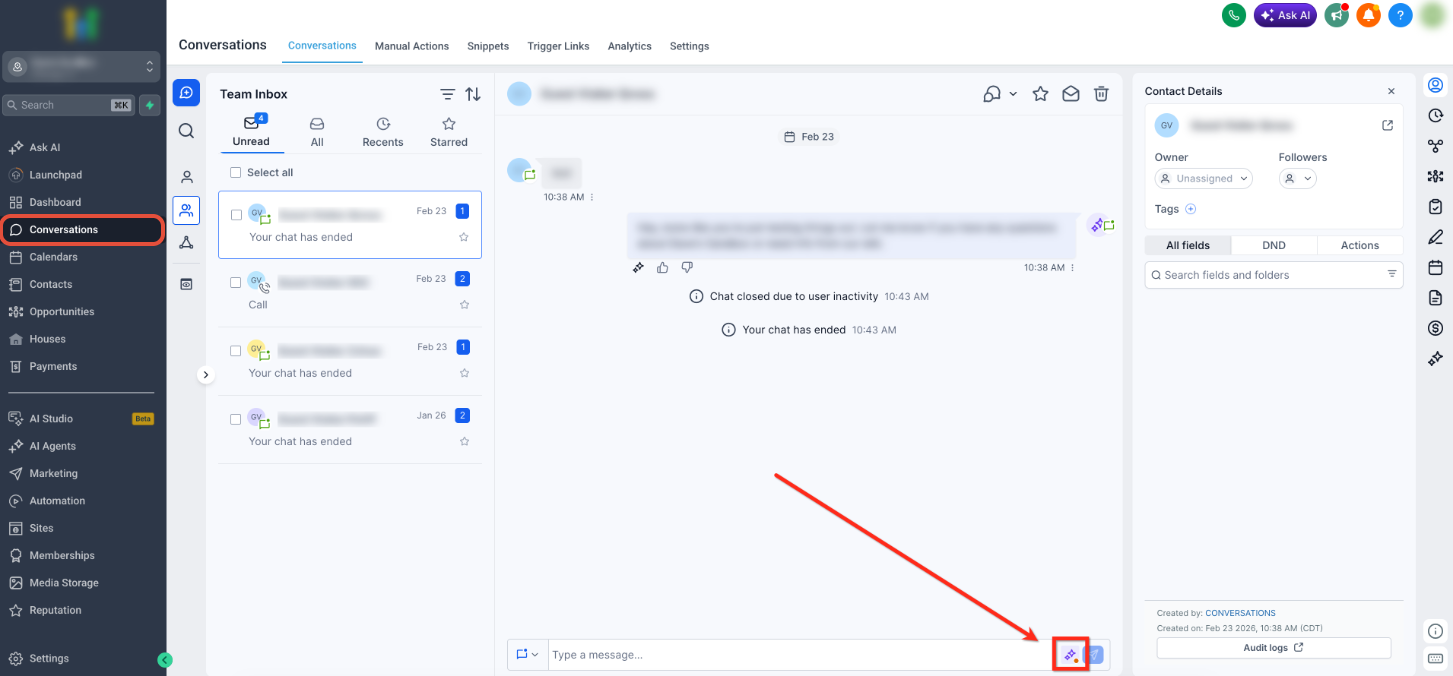
Task: Click the sort arrows in Team Inbox
Action: click(x=473, y=94)
